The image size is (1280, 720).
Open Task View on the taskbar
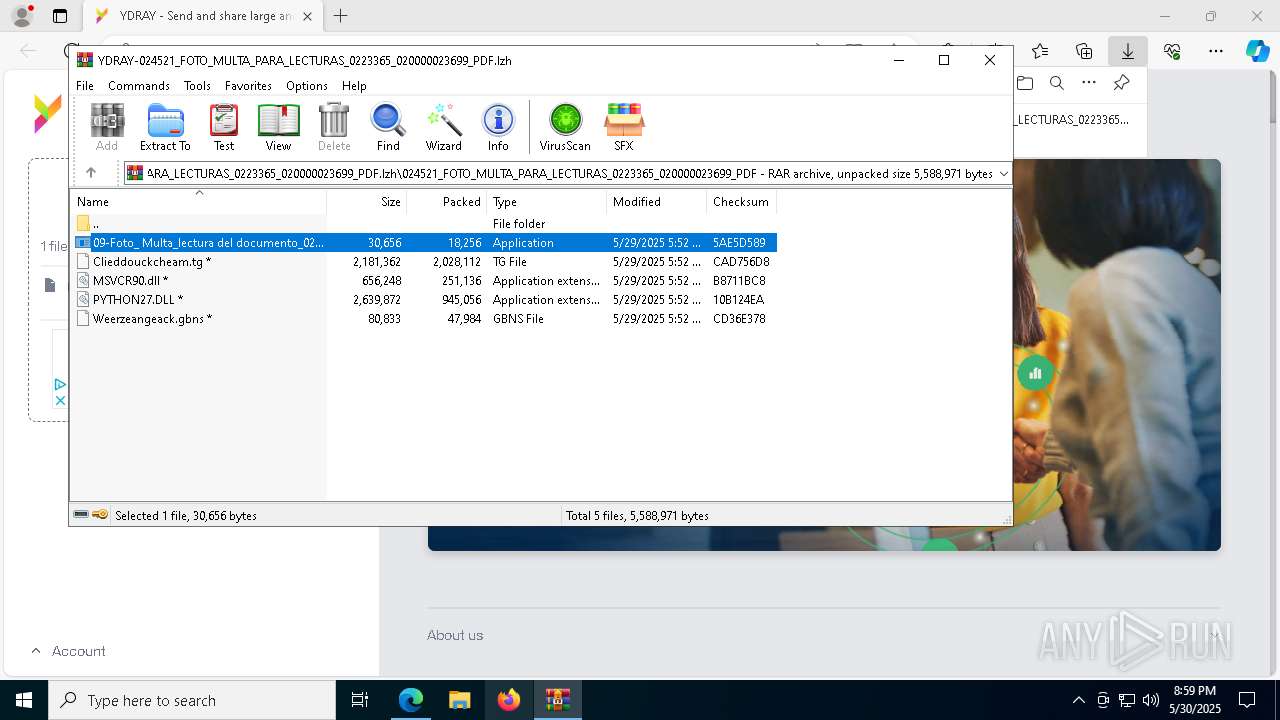coord(360,700)
